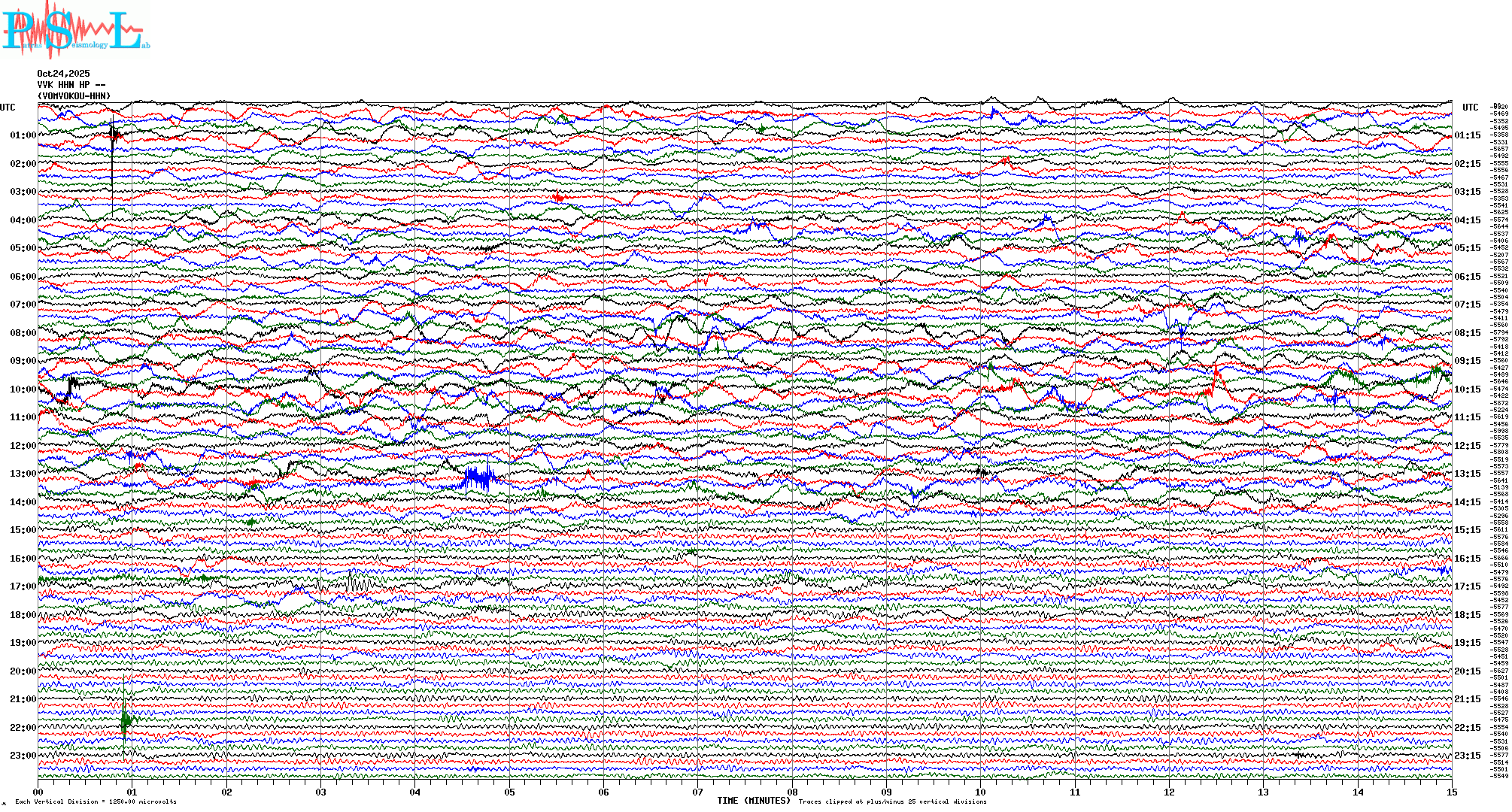Select the 01:00 hour label

[x=23, y=135]
